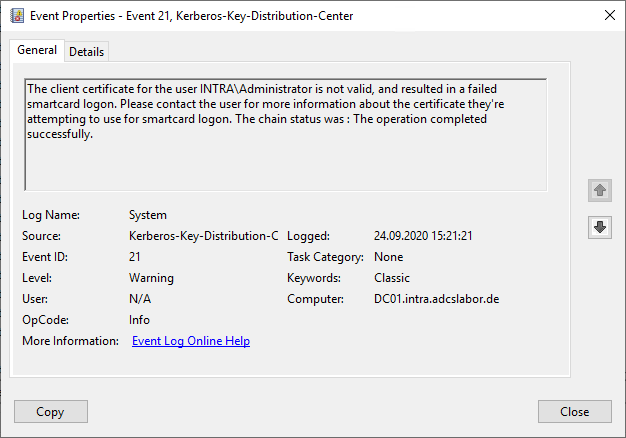Click the Event Properties title bar icon

coord(17,16)
